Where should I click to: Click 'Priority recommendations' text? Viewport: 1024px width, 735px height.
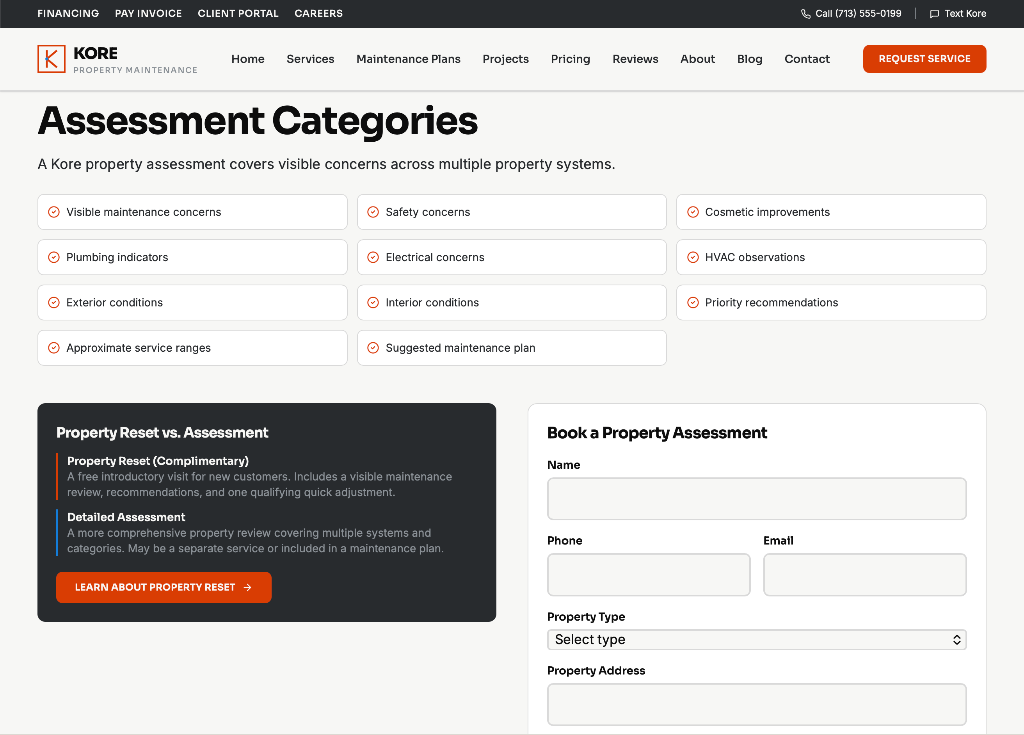[x=771, y=302]
